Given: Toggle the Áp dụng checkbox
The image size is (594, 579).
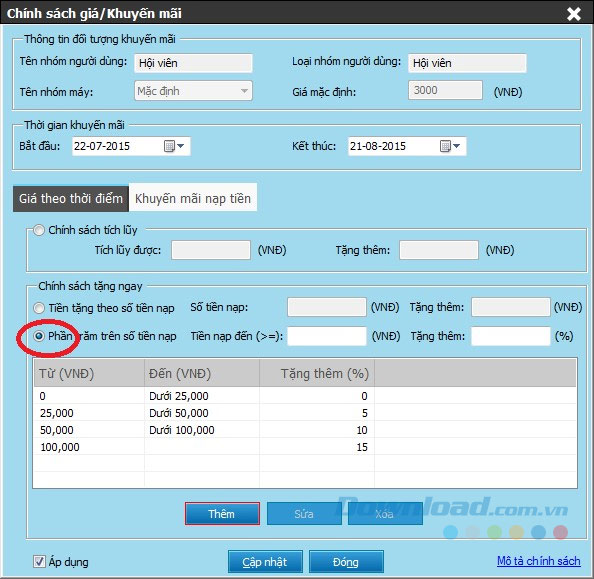Looking at the screenshot, I should 39,561.
